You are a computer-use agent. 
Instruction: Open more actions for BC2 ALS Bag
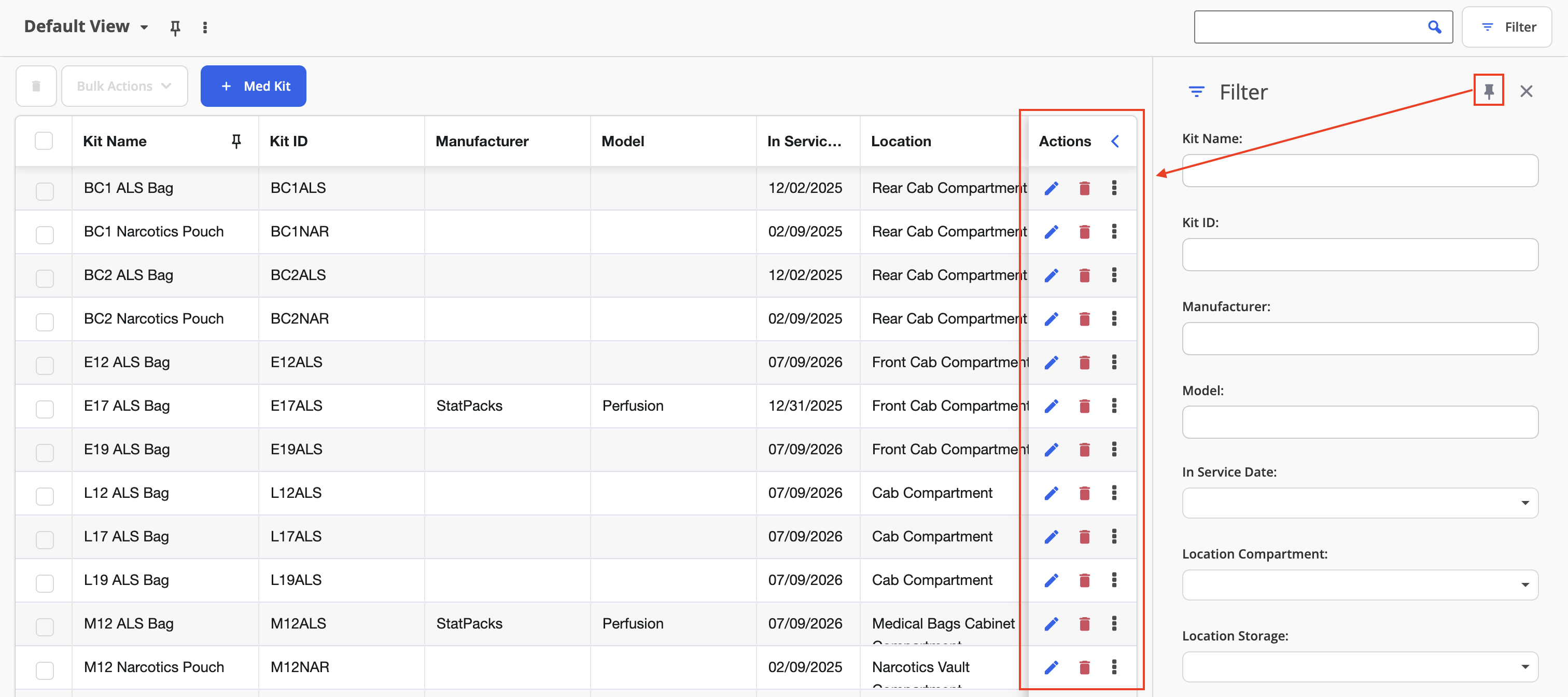coord(1114,275)
